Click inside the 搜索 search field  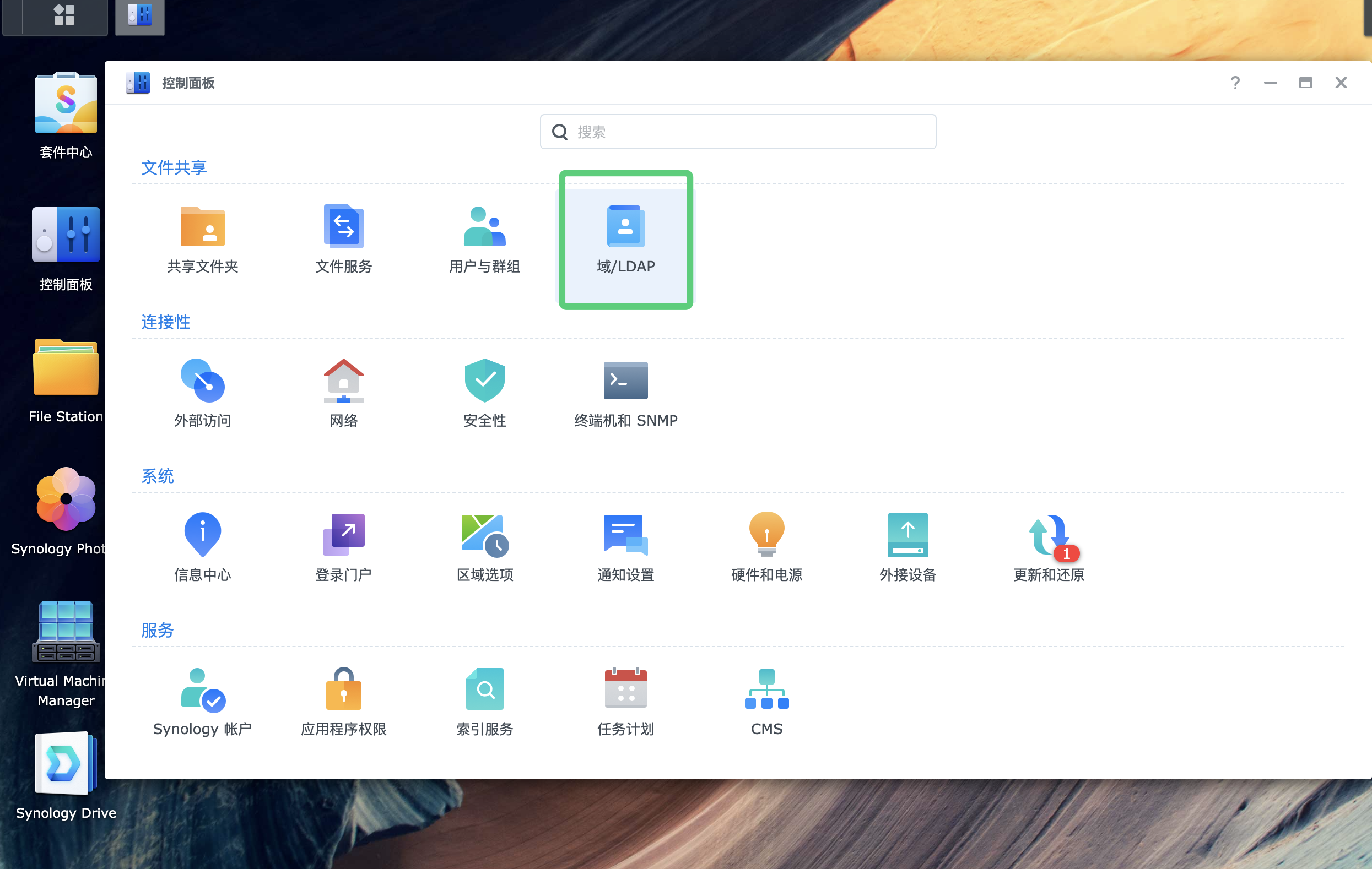click(738, 132)
